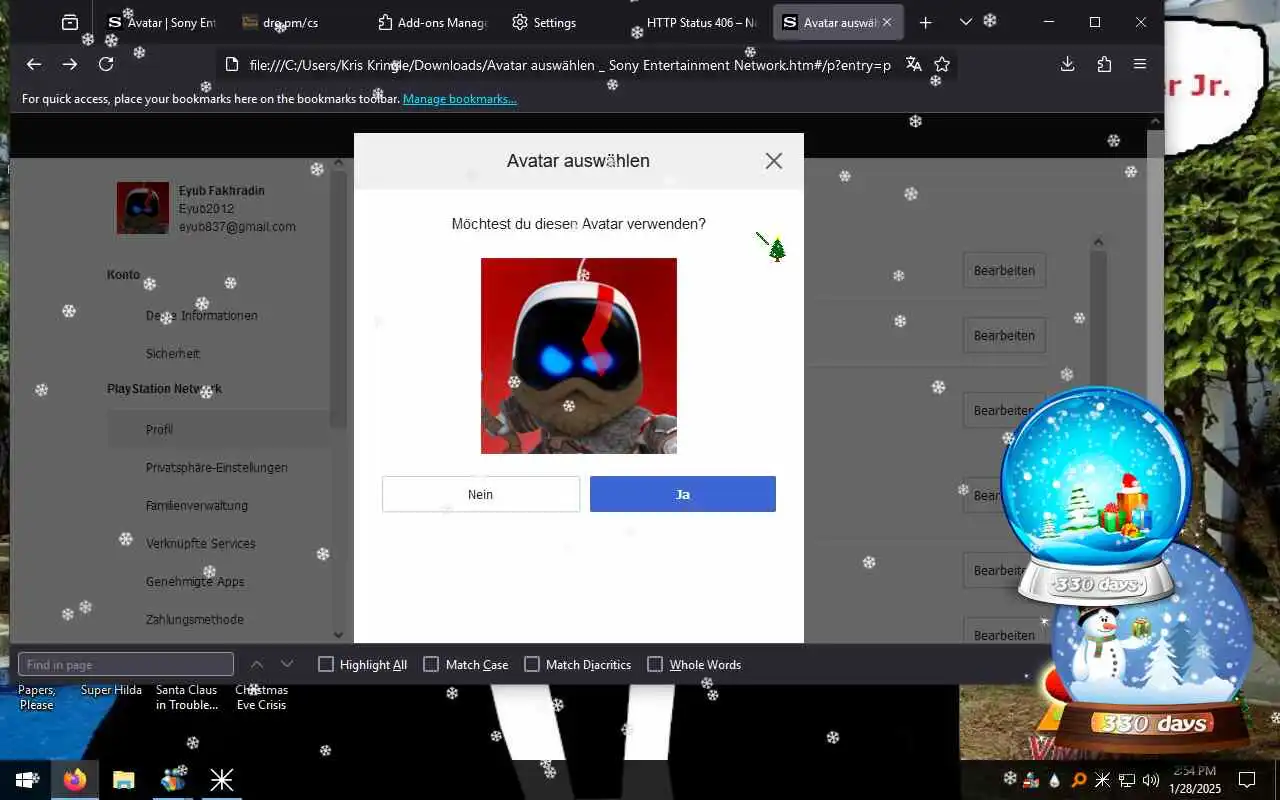1280x800 pixels.
Task: Open Genehmigte Apps in the sidebar
Action: click(195, 581)
